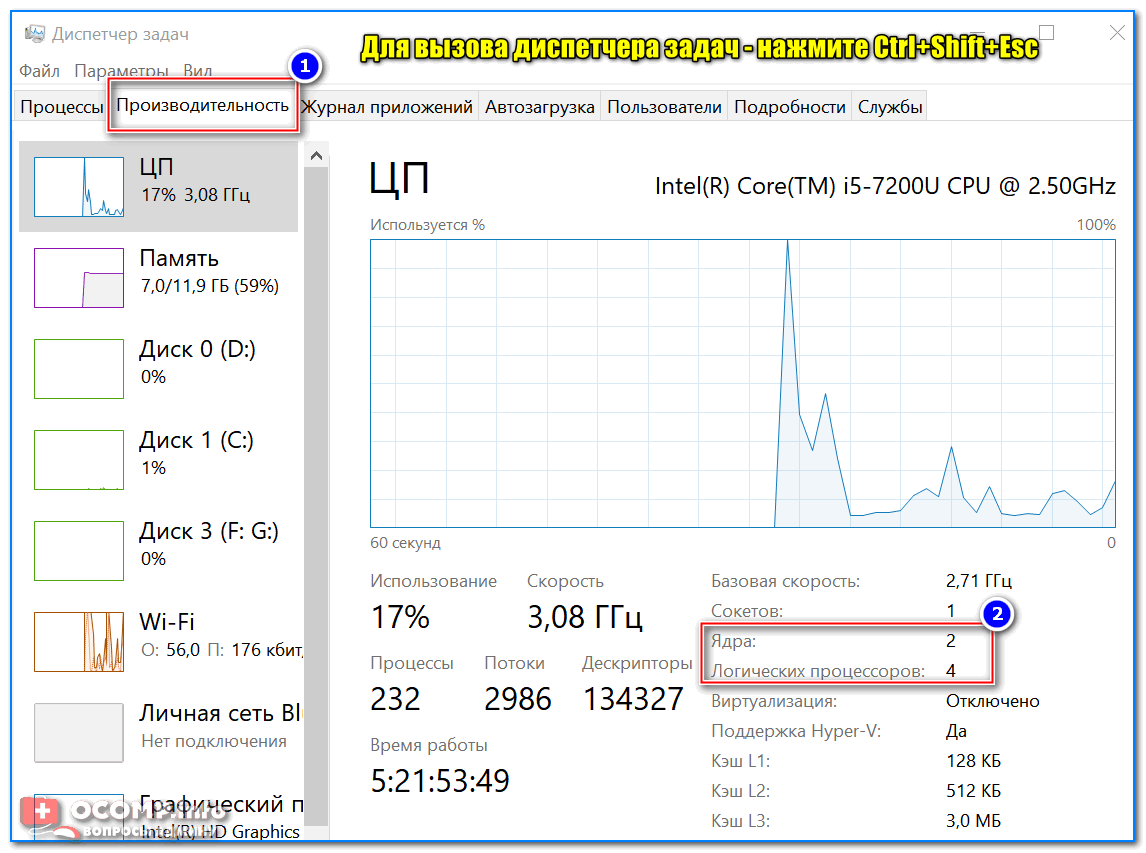Click the main CPU usage graph
The width and height of the screenshot is (1146, 853).
tap(742, 383)
